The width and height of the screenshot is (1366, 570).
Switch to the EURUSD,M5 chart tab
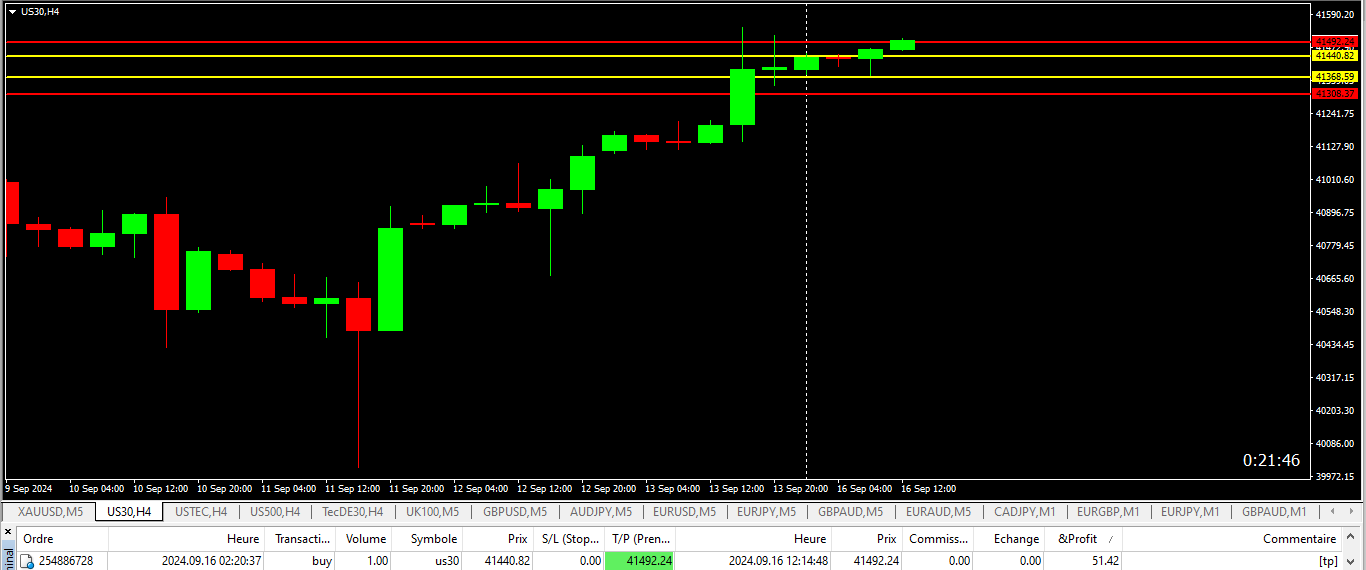684,511
